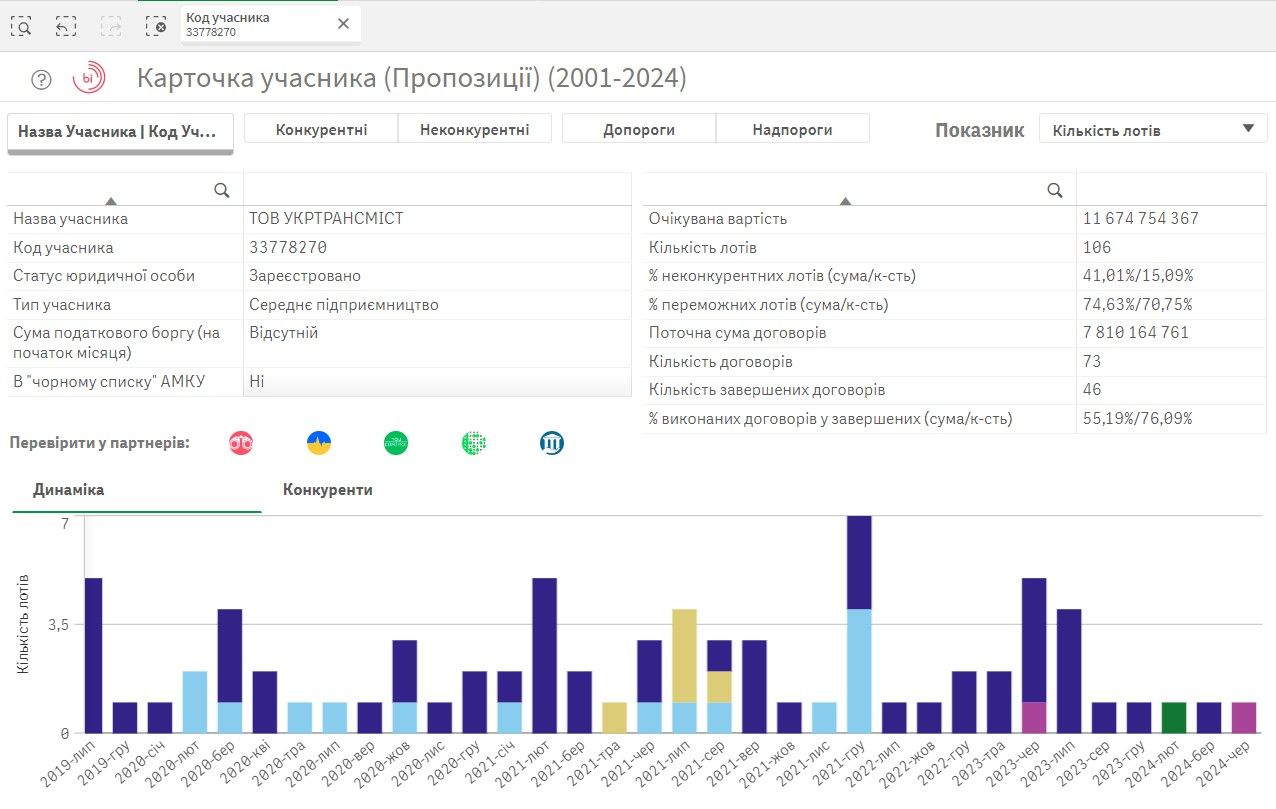Open the Показник dropdown

click(x=1152, y=128)
